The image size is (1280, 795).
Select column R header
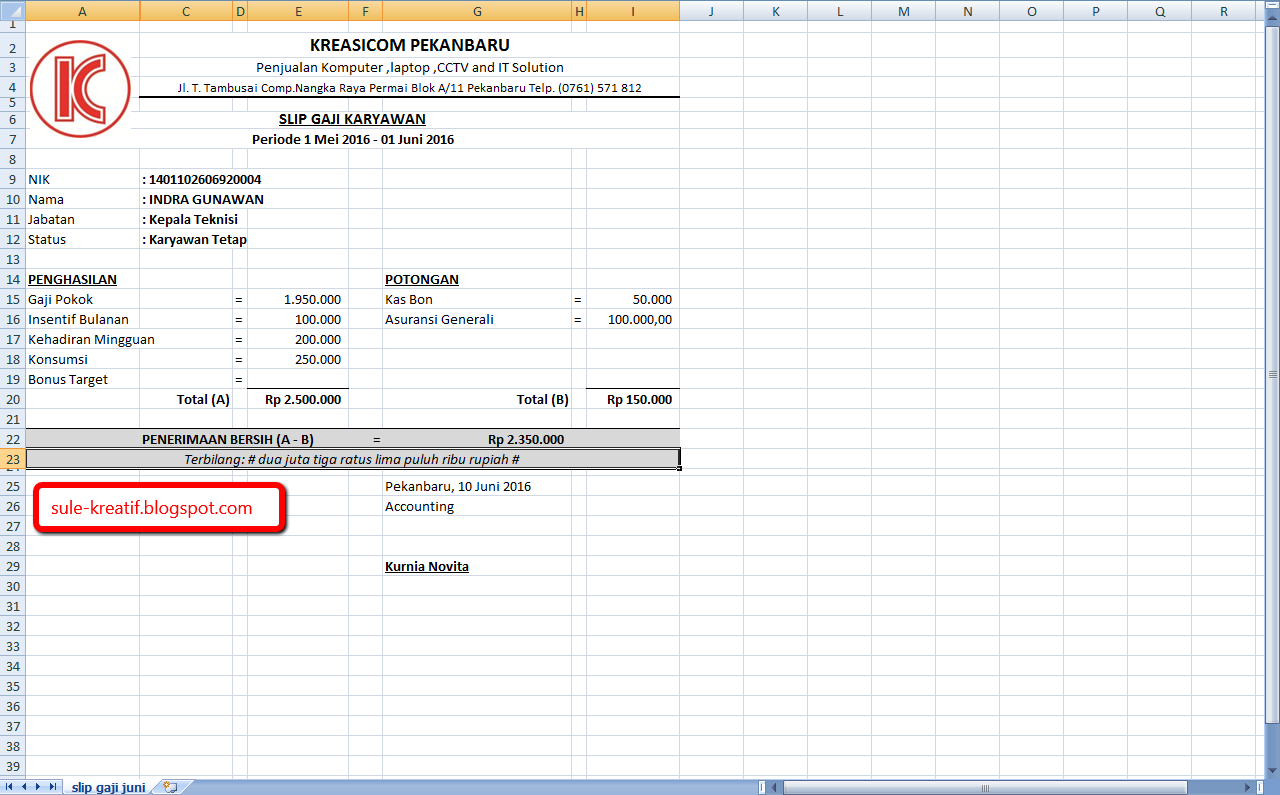pyautogui.click(x=1223, y=11)
